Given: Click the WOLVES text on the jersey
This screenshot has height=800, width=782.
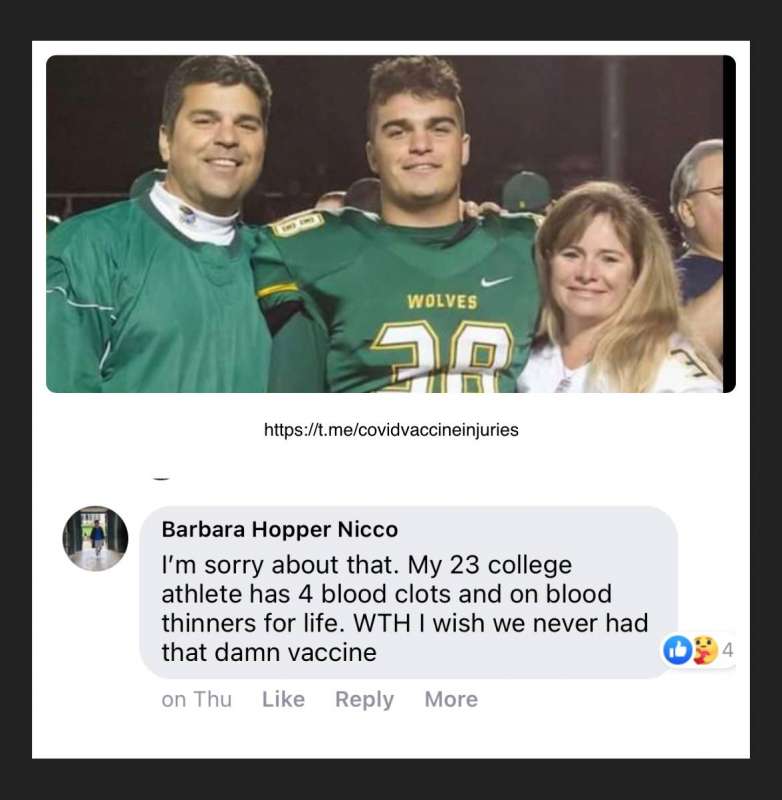Looking at the screenshot, I should pos(442,301).
